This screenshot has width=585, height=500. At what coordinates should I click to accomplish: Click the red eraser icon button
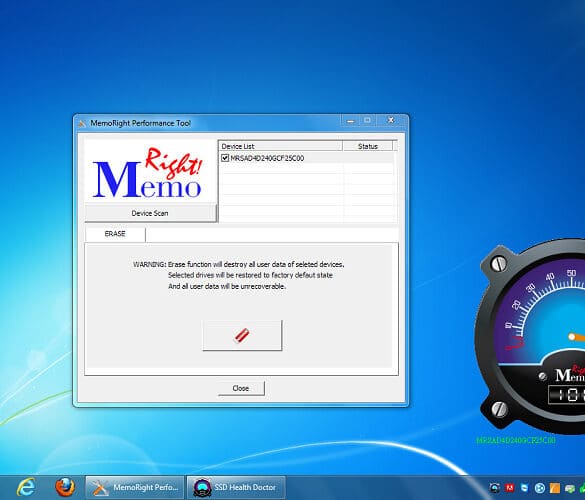tap(242, 335)
